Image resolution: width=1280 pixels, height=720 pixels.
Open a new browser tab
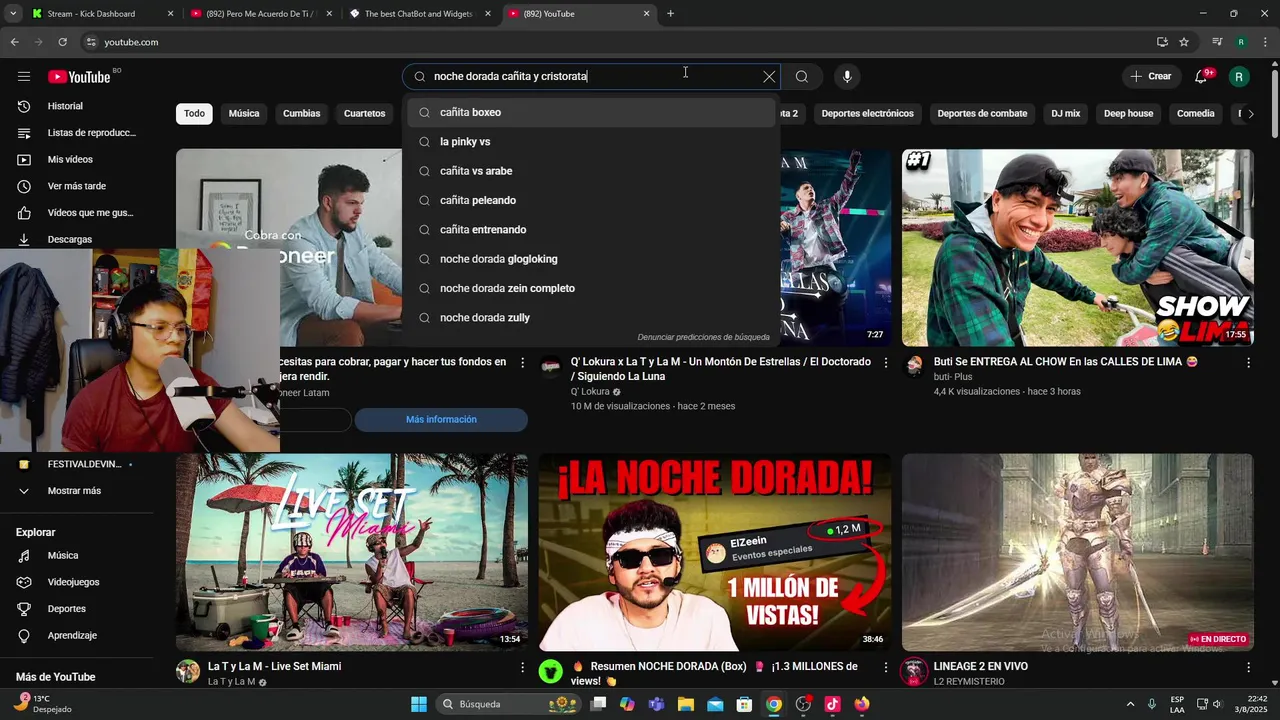[671, 14]
